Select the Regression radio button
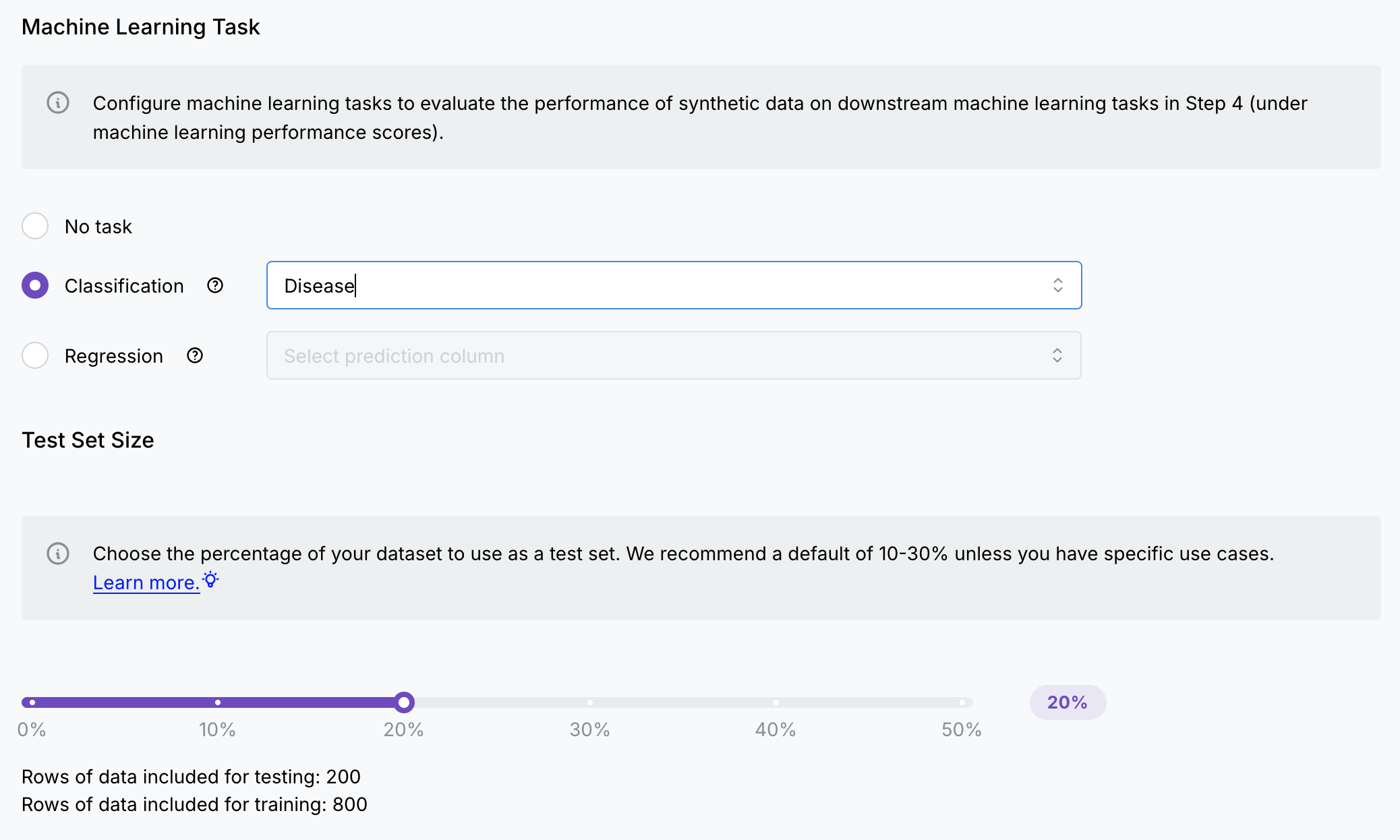The width and height of the screenshot is (1400, 840). click(x=35, y=355)
